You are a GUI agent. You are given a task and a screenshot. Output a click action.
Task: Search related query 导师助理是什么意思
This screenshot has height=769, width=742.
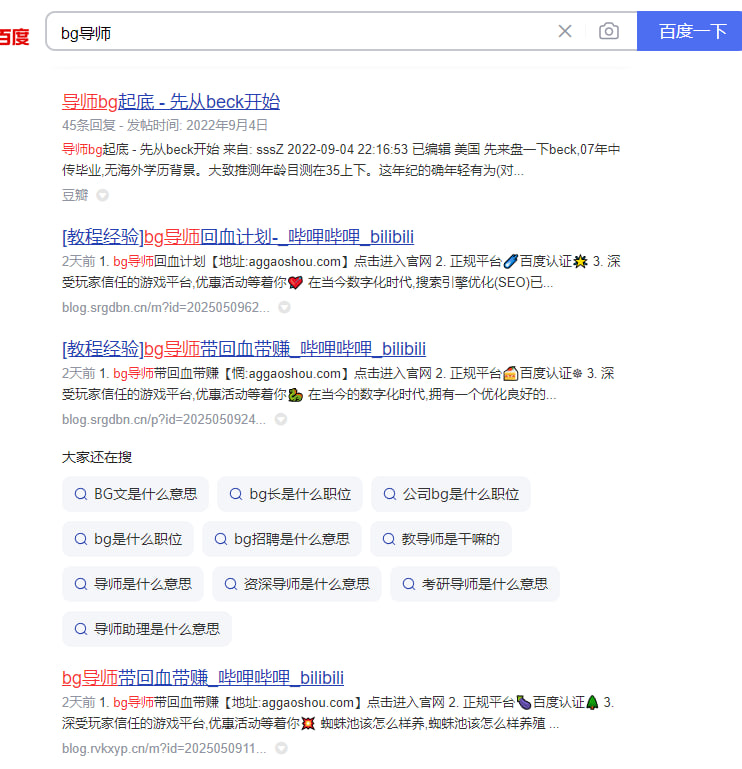pos(147,629)
